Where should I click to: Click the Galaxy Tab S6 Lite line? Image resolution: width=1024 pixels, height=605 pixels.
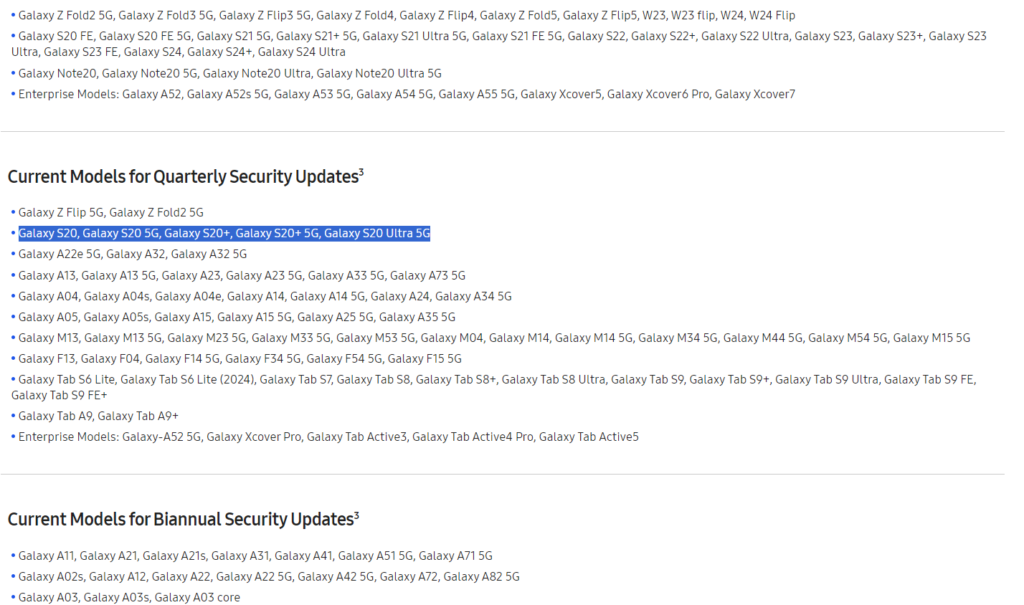[494, 387]
